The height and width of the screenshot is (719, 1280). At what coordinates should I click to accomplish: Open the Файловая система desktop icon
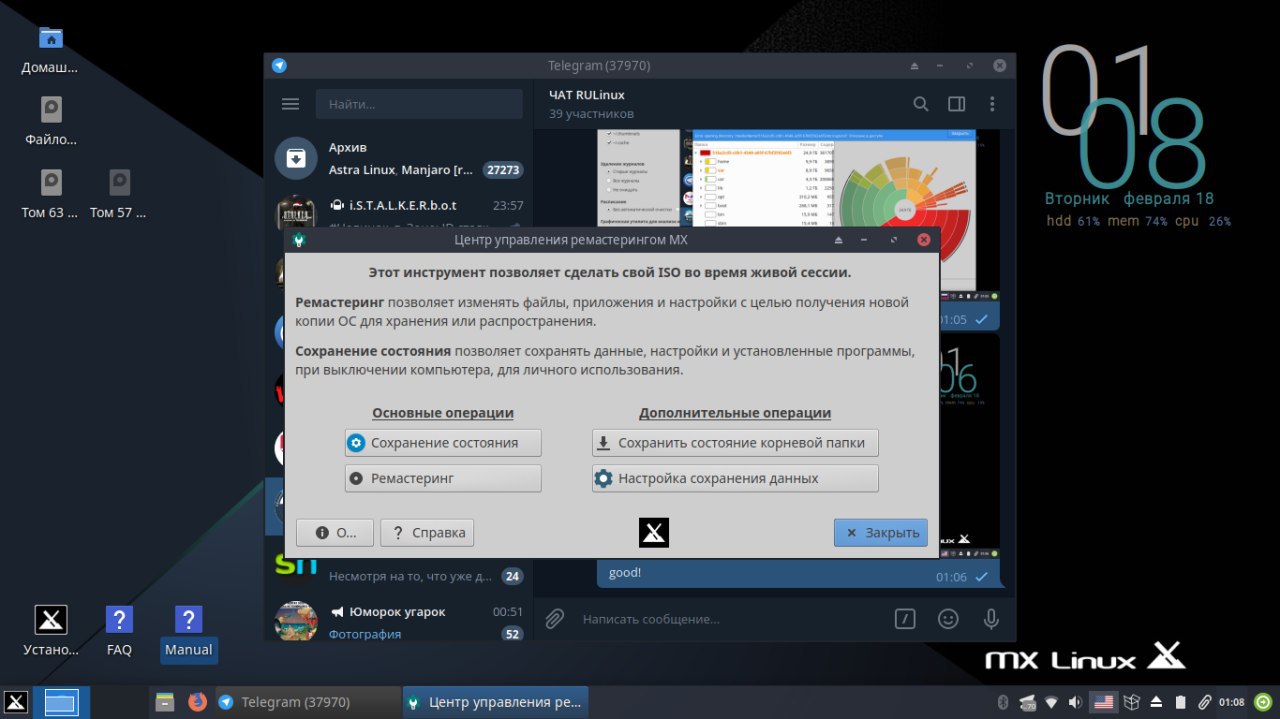point(51,120)
